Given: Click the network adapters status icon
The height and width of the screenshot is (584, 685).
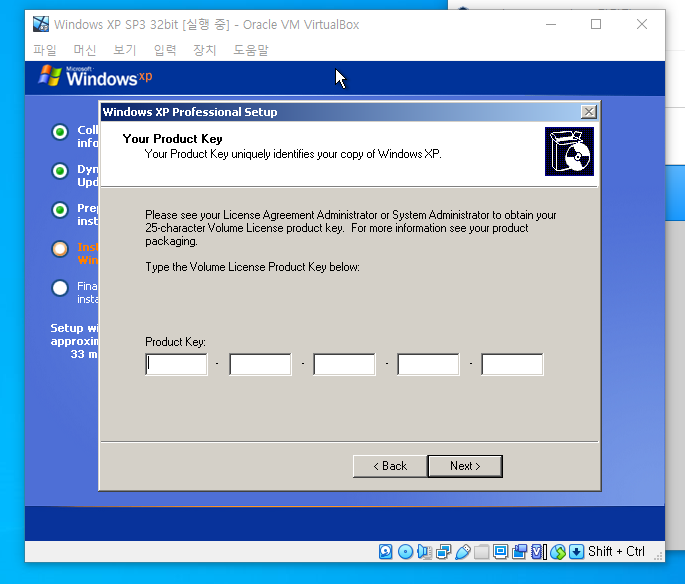Looking at the screenshot, I should tap(443, 552).
